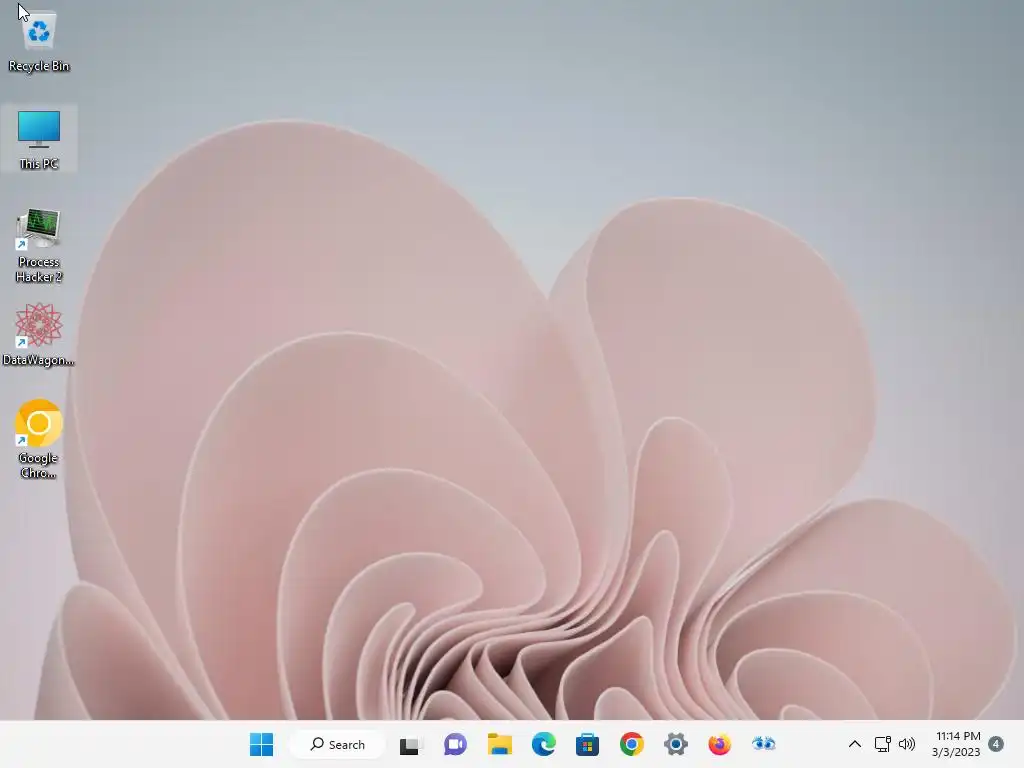
Task: Open File Explorer from the taskbar
Action: pos(500,744)
